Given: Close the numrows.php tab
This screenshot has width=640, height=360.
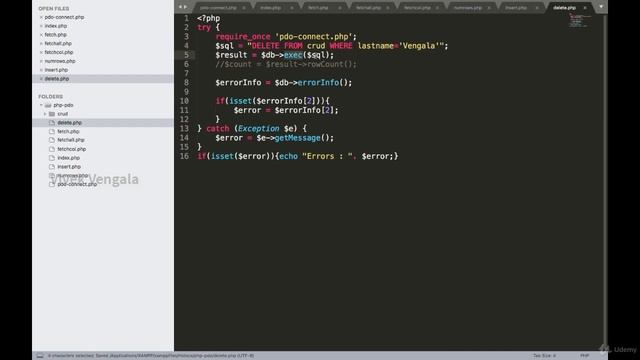Looking at the screenshot, I should coord(489,8).
